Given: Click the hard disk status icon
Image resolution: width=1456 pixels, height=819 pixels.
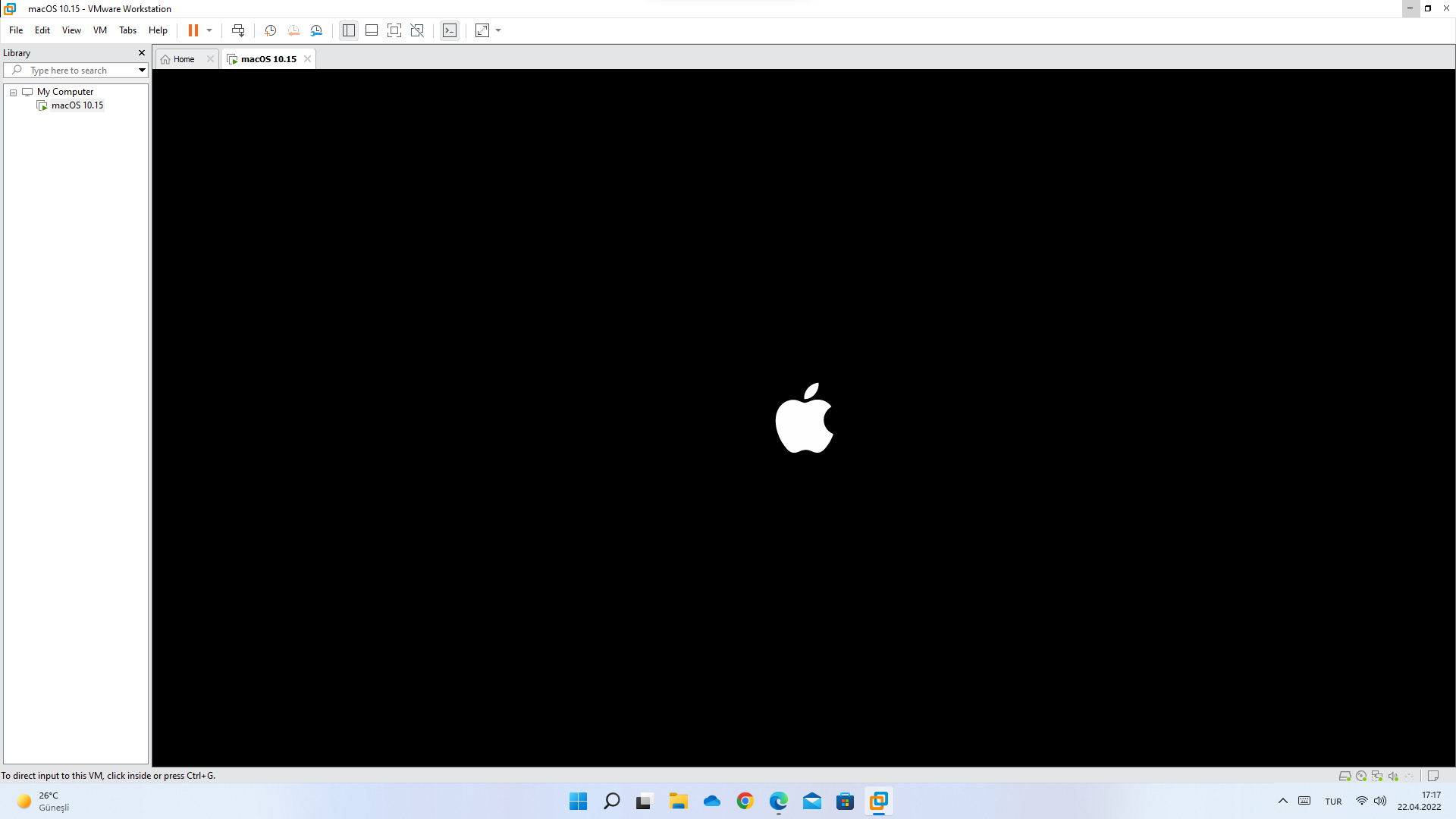Looking at the screenshot, I should point(1345,776).
